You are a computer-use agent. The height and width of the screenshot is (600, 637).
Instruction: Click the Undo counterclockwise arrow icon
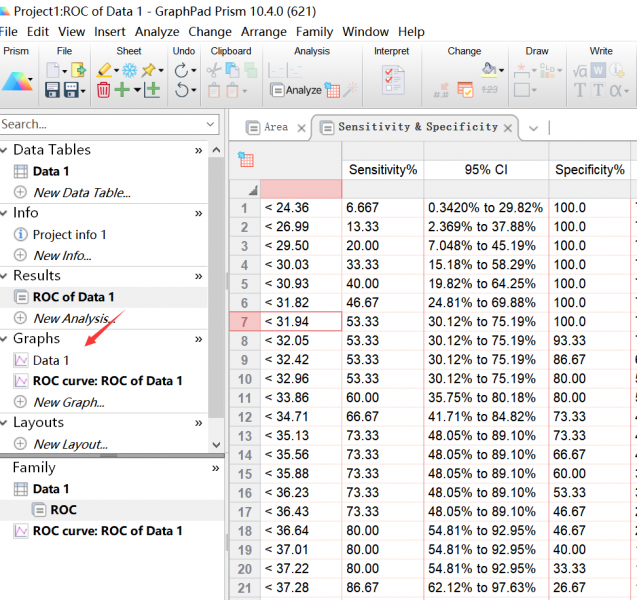coord(182,89)
